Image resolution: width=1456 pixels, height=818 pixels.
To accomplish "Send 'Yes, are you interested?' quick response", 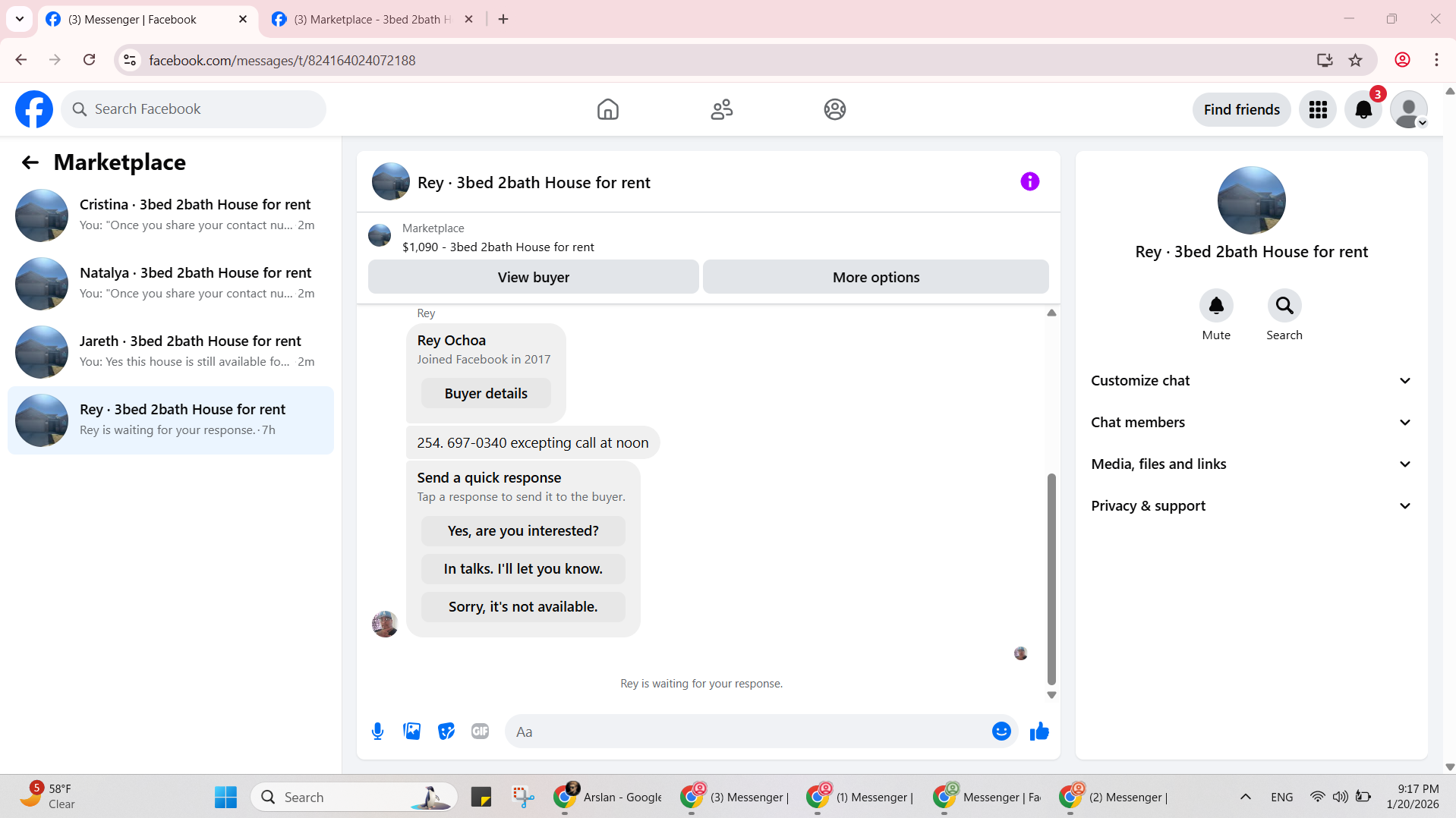I will 523,531.
